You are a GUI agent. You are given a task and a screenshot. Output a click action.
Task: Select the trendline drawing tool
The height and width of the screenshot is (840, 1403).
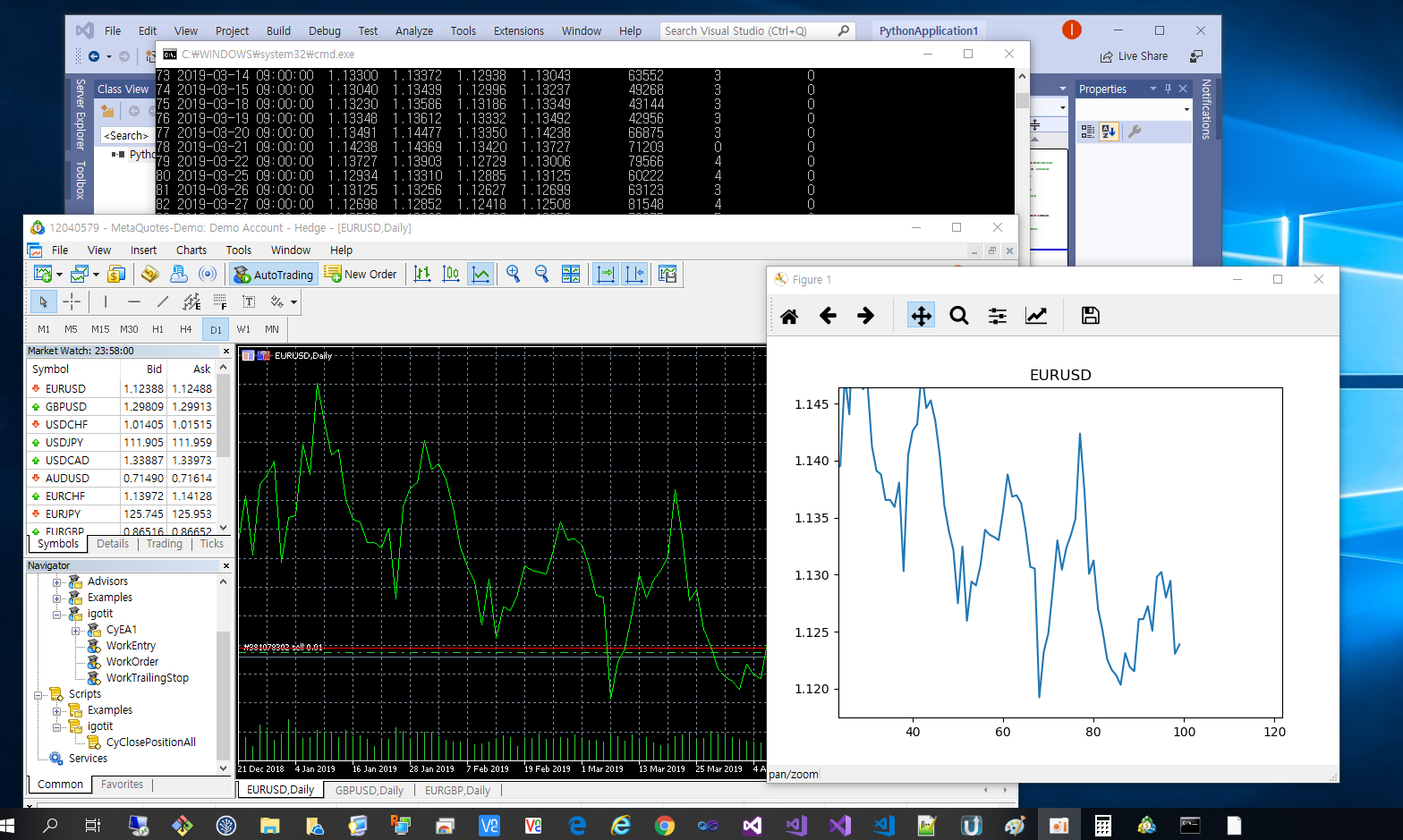point(162,301)
